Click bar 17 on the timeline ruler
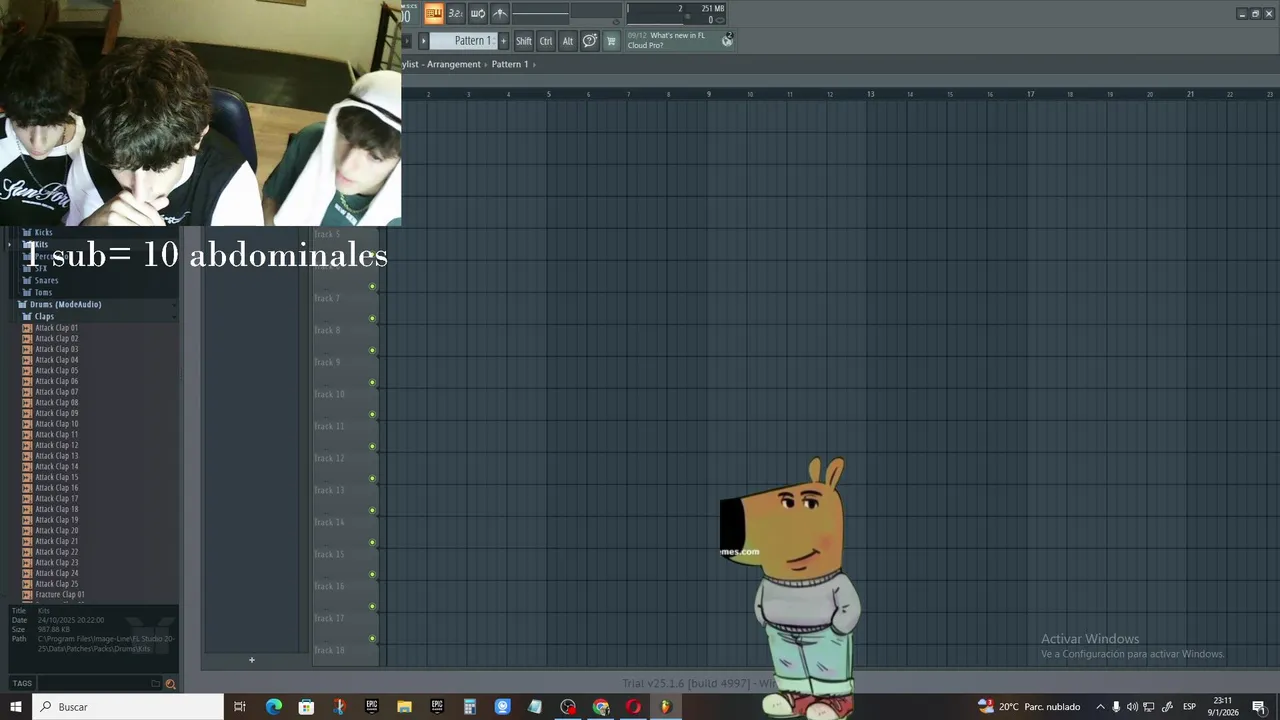This screenshot has height=720, width=1280. coord(1030,94)
